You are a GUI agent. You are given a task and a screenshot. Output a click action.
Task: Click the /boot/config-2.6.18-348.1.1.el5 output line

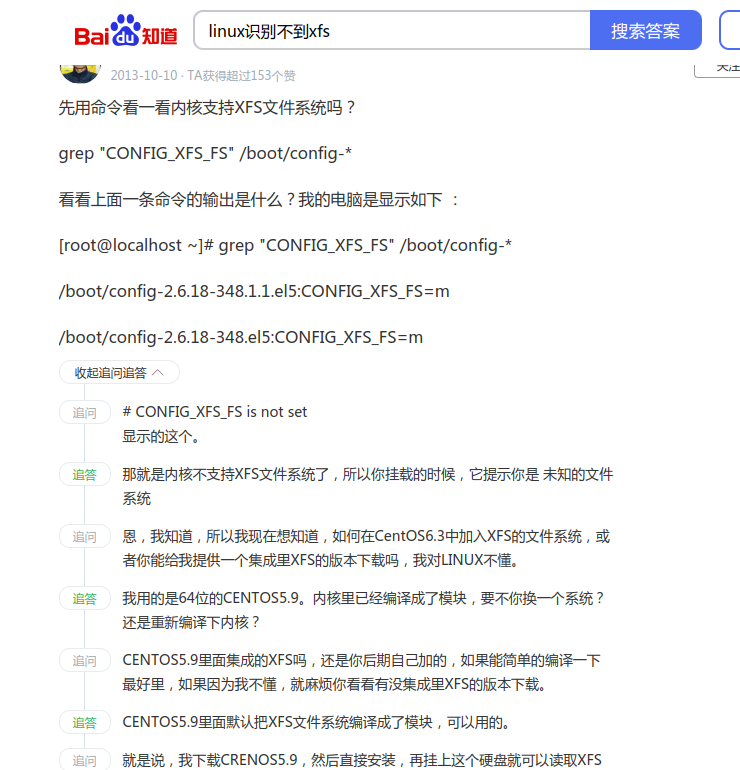point(254,291)
